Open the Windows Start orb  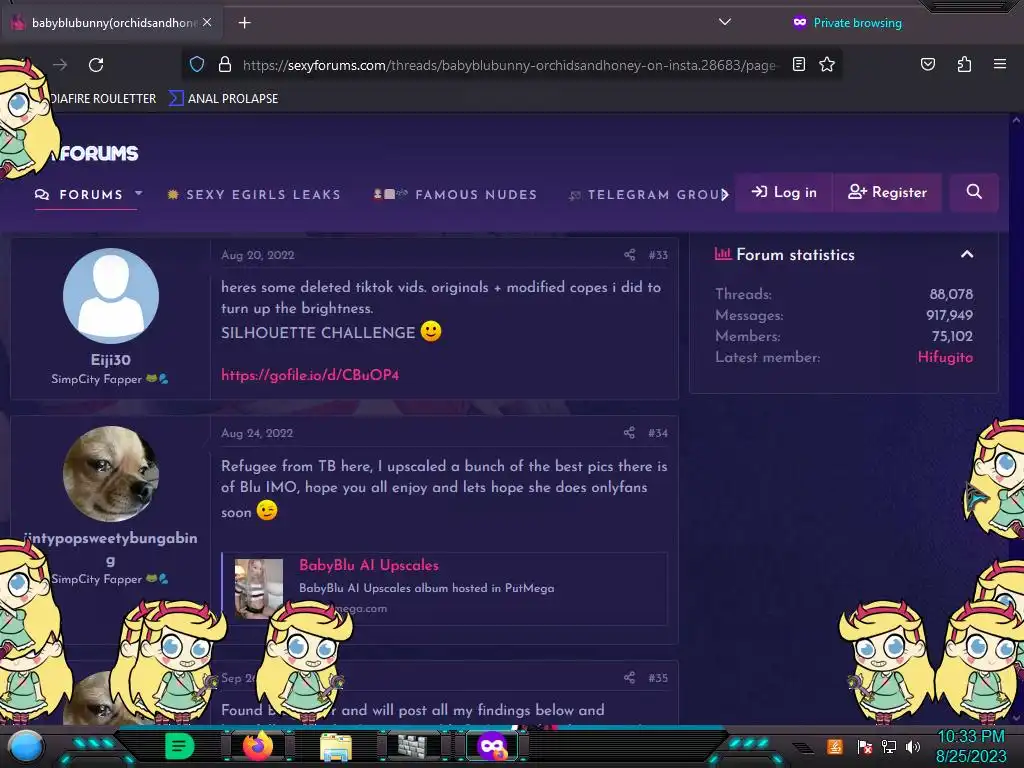click(x=26, y=746)
